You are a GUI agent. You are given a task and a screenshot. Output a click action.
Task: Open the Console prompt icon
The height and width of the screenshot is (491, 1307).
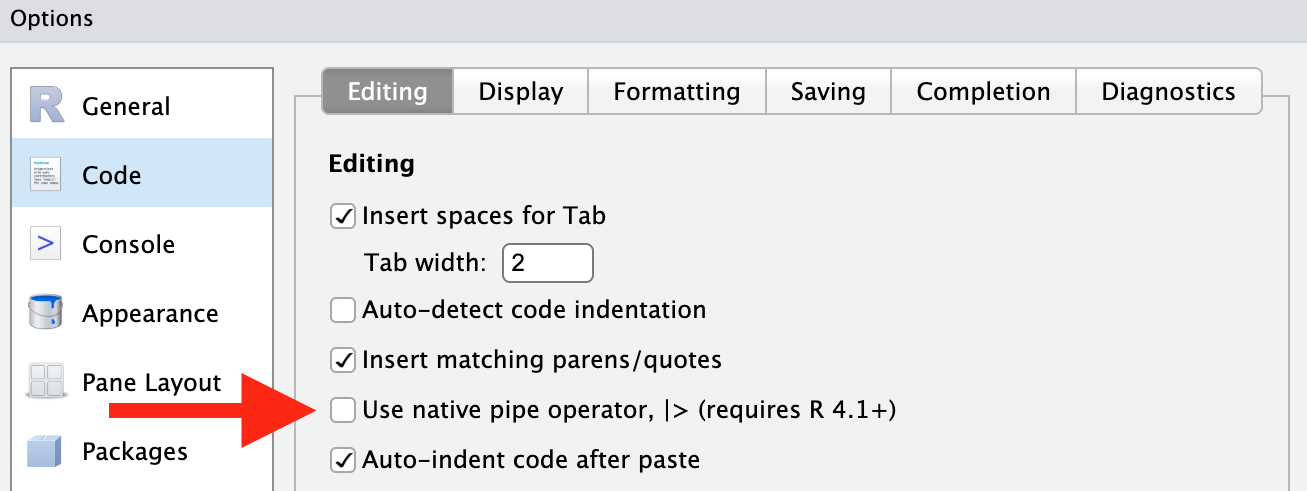click(x=47, y=244)
